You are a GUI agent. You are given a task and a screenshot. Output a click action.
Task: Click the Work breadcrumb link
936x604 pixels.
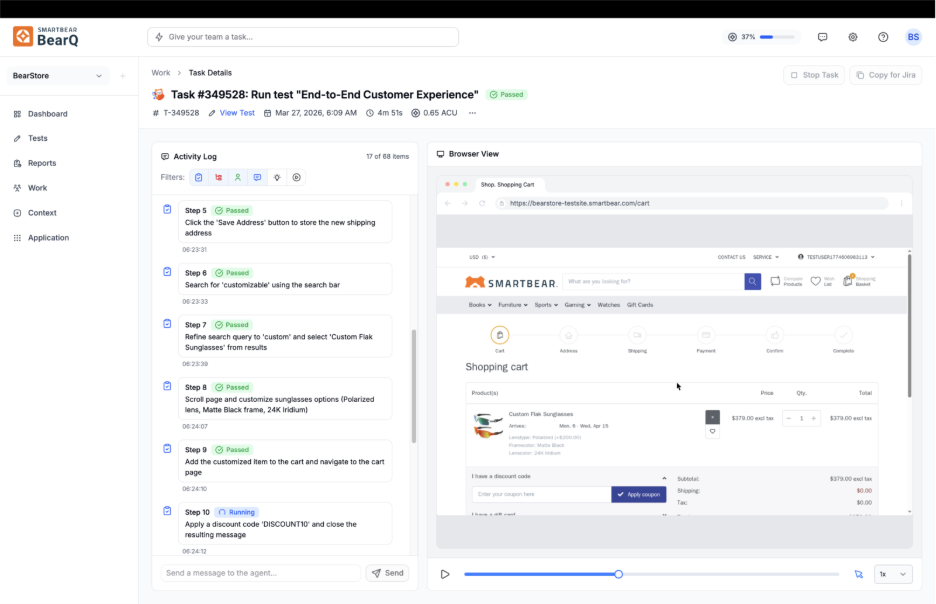point(161,73)
